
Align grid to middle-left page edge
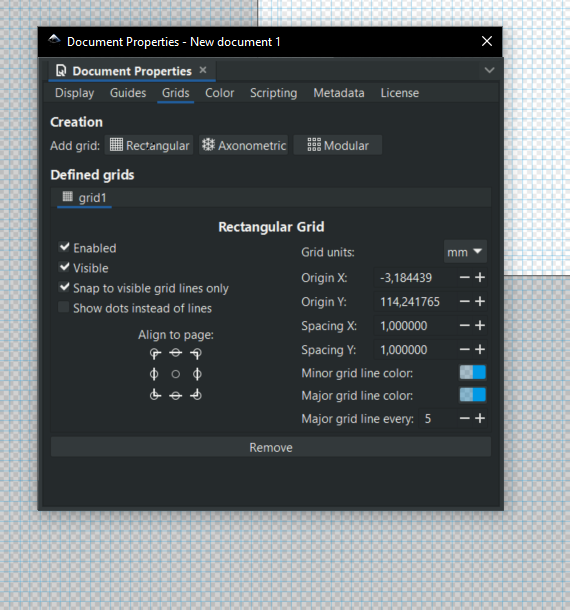coord(154,374)
